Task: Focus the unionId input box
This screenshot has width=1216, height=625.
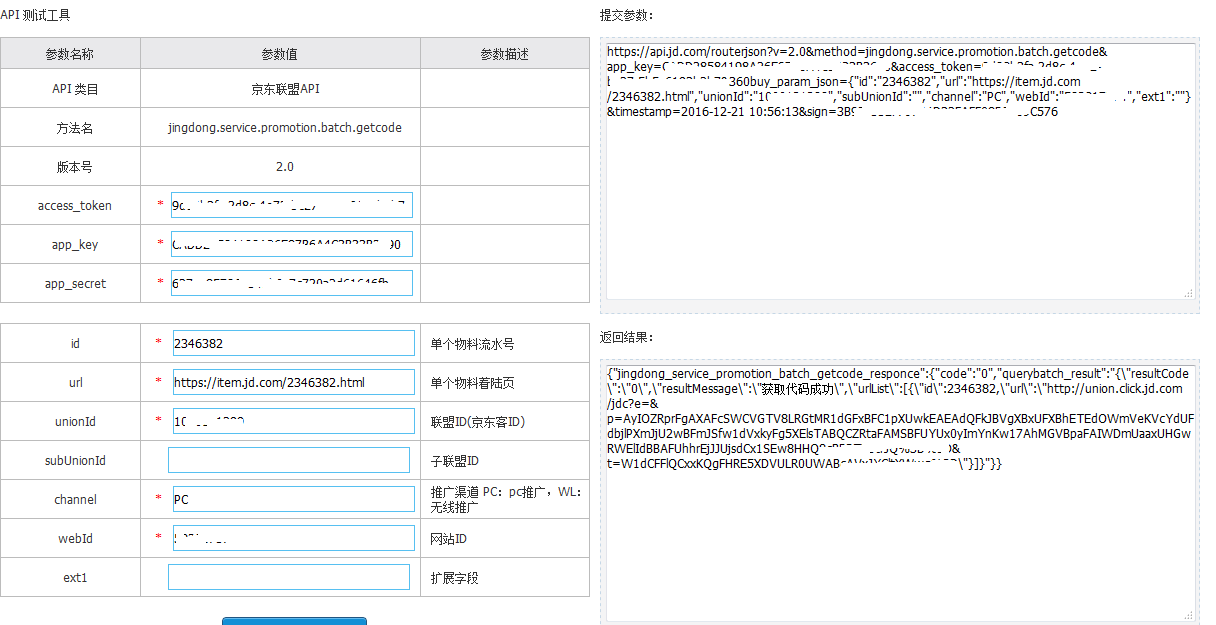Action: [x=293, y=421]
